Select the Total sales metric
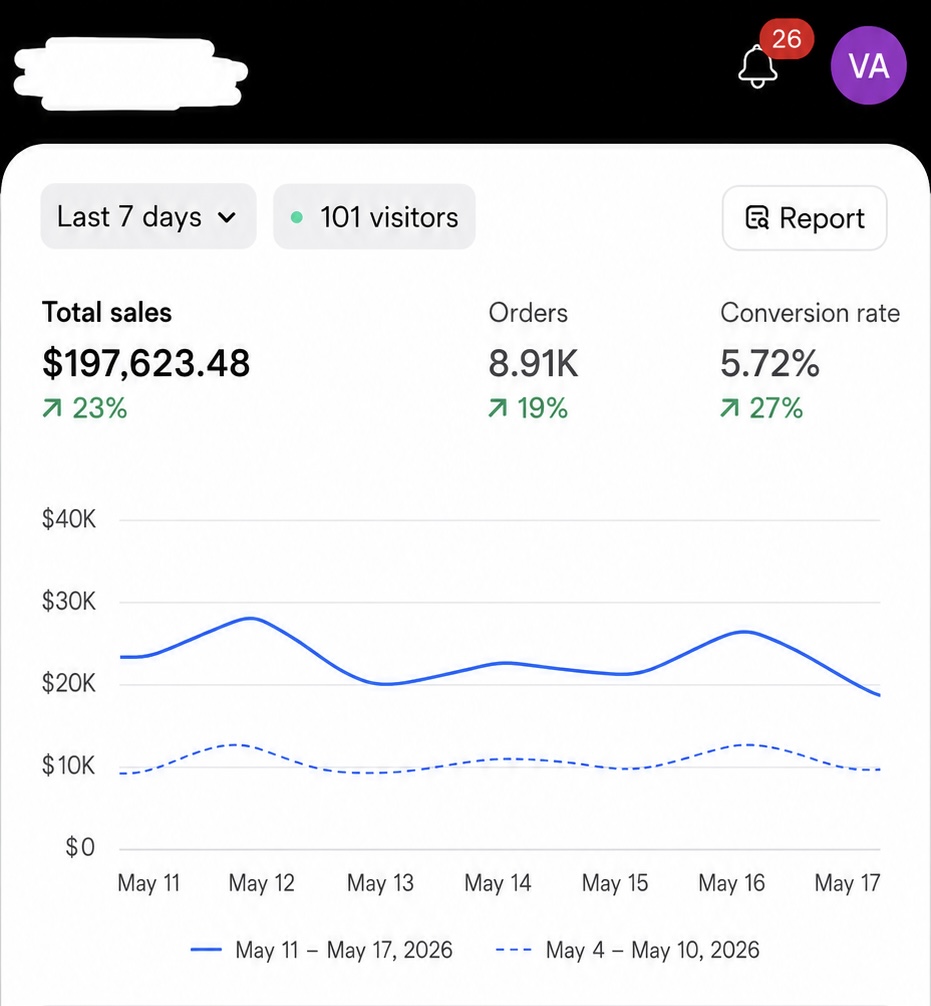 (107, 312)
